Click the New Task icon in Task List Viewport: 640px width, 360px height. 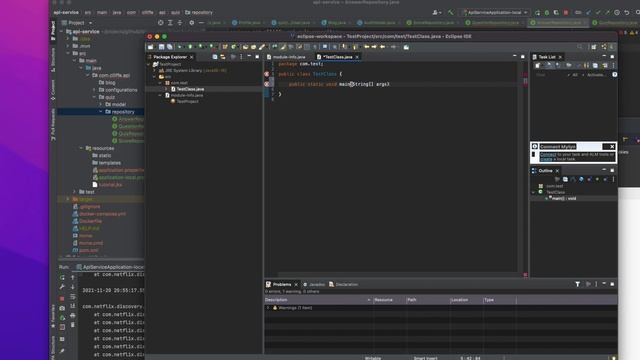(x=538, y=65)
